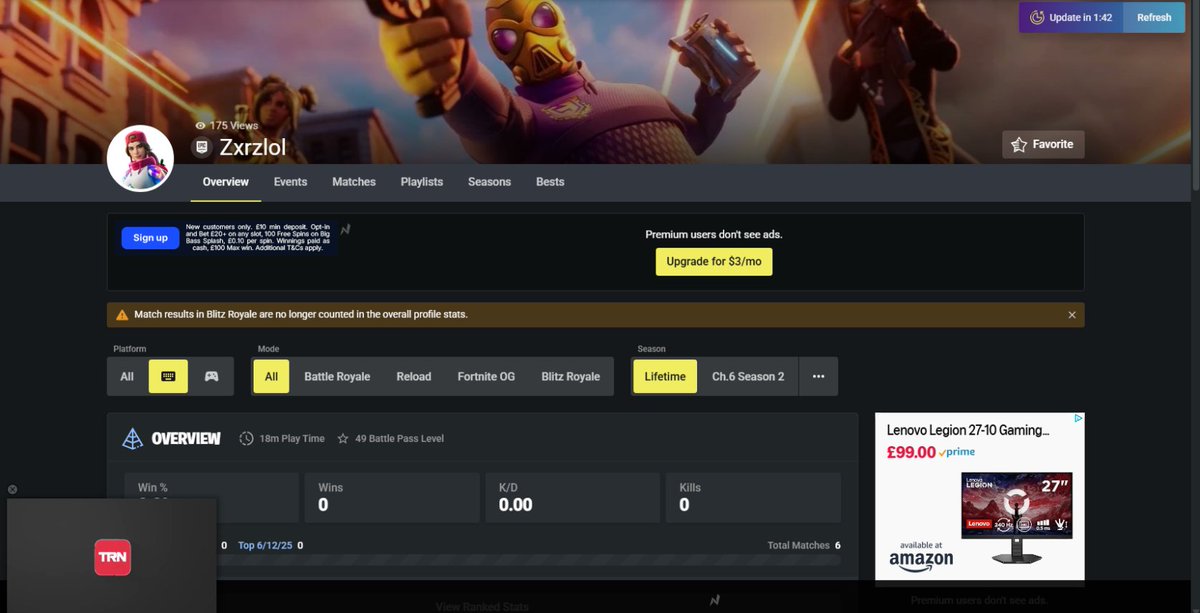The height and width of the screenshot is (613, 1200).
Task: Click the Refresh button
Action: click(1154, 17)
